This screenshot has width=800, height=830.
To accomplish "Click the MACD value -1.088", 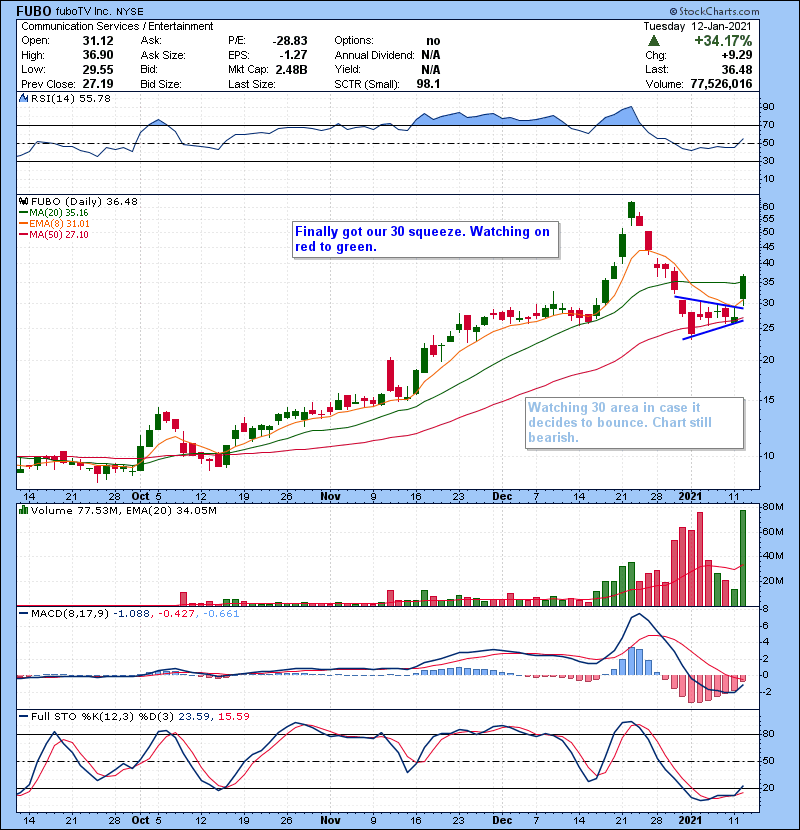I will (131, 614).
